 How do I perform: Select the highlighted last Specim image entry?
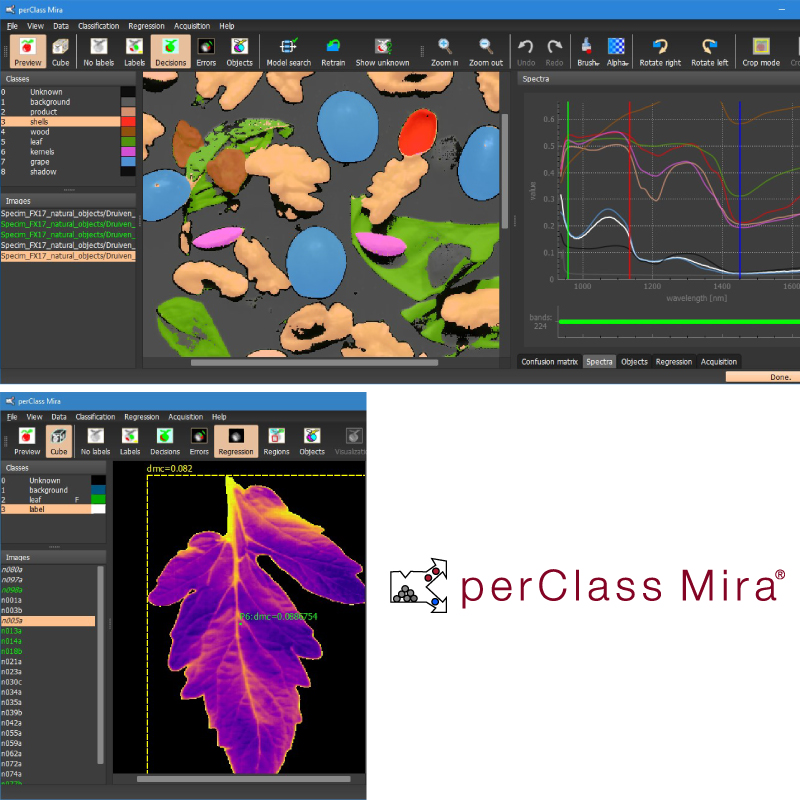[x=68, y=256]
